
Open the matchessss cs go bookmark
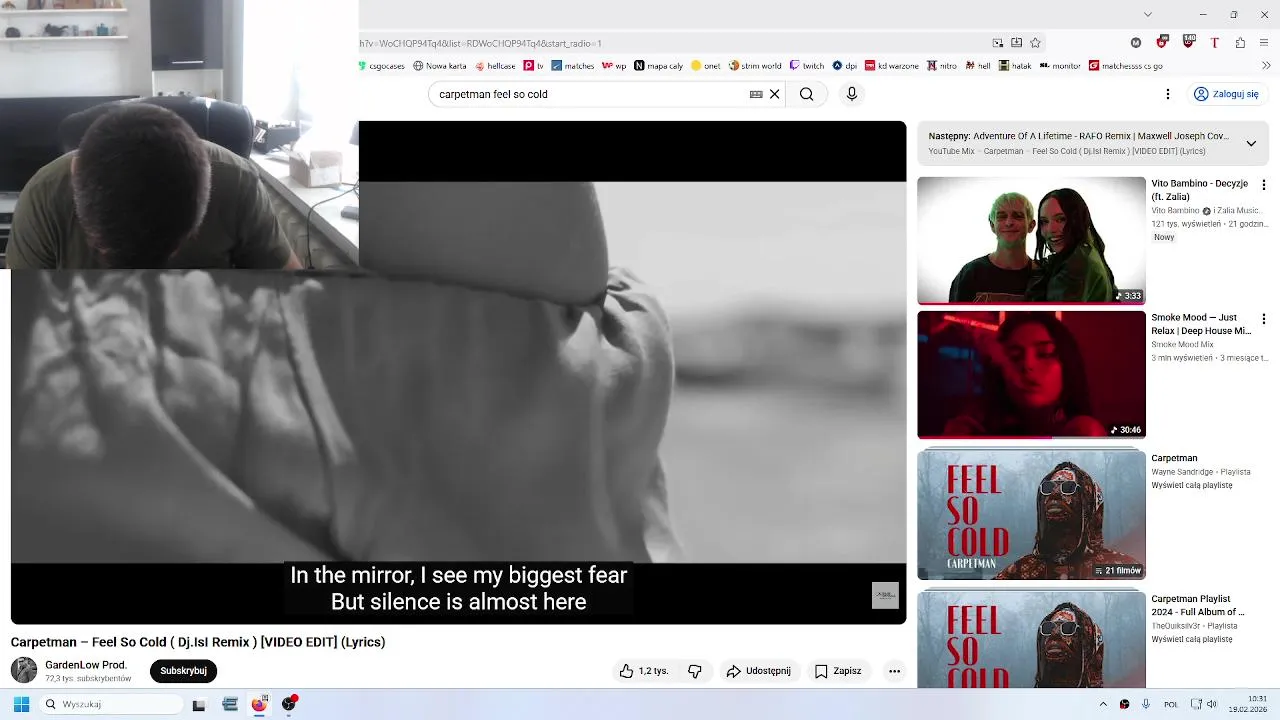tap(1126, 66)
